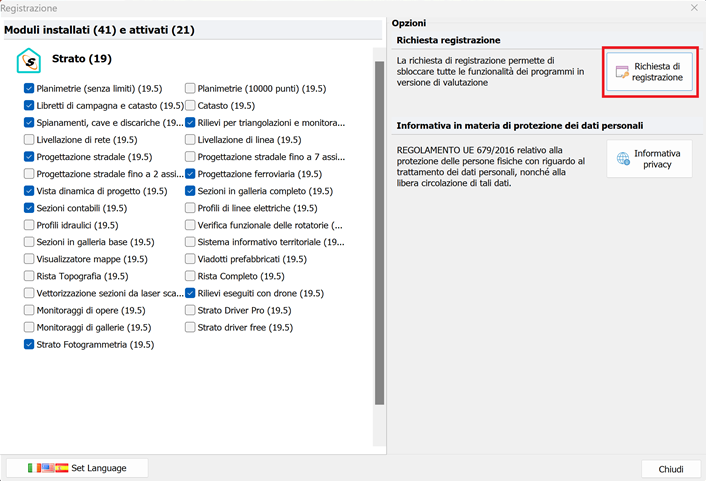
Task: Toggle Progettazione ferroviaria checkbox
Action: 190,174
